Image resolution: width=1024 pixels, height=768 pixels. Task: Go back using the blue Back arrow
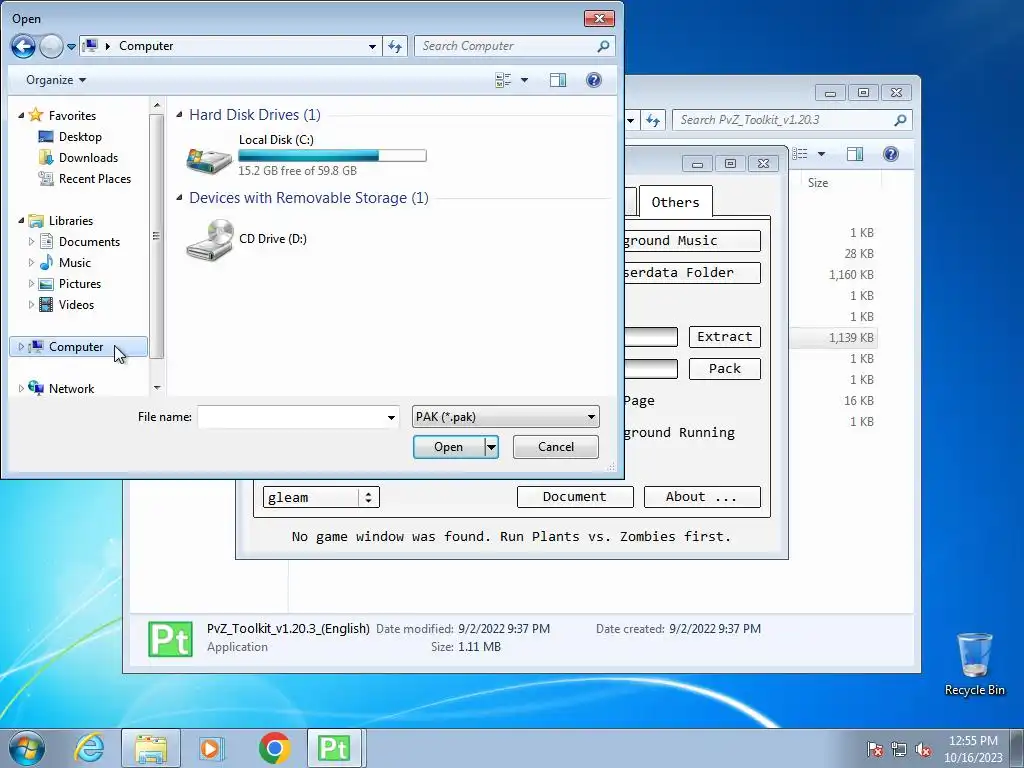click(24, 46)
